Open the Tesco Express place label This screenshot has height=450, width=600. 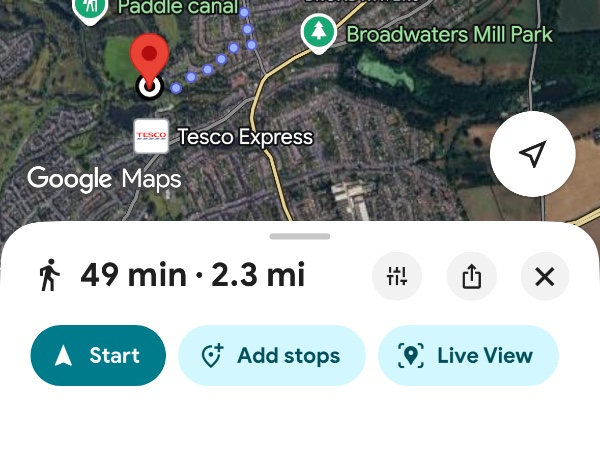[245, 136]
